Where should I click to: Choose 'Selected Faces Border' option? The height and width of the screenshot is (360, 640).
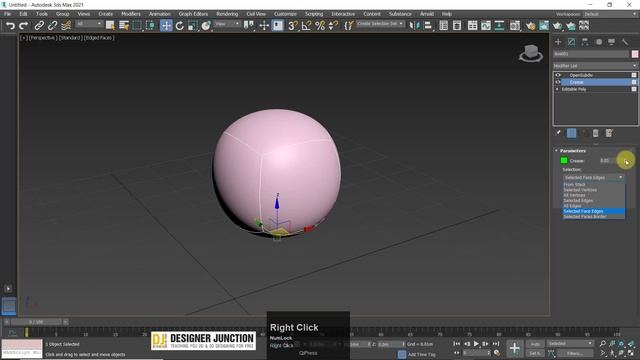(x=593, y=216)
